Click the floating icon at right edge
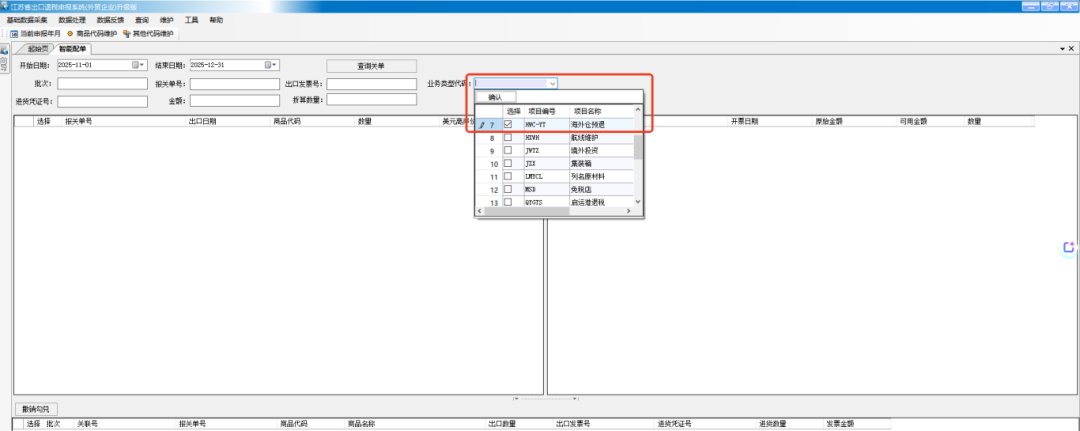This screenshot has width=1080, height=431. pos(1068,247)
